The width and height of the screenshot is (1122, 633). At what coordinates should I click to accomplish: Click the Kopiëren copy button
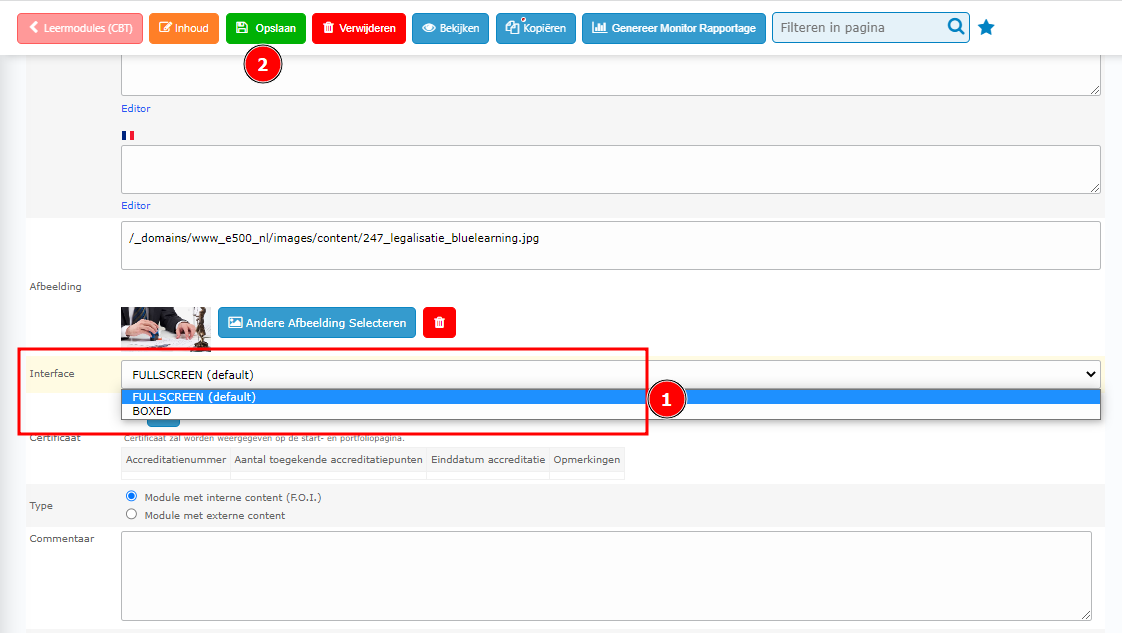[x=536, y=28]
